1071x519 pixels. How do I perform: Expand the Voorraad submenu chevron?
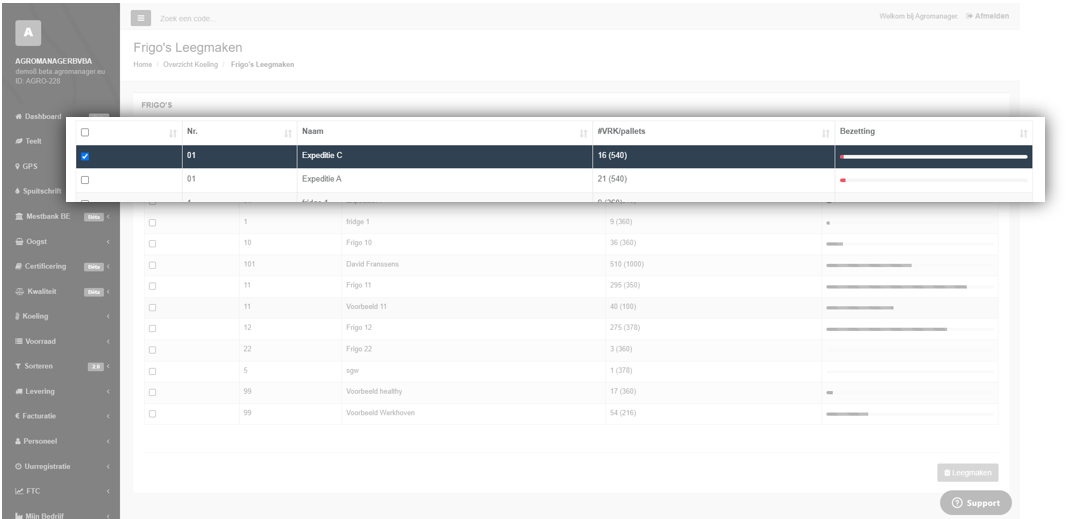(108, 341)
